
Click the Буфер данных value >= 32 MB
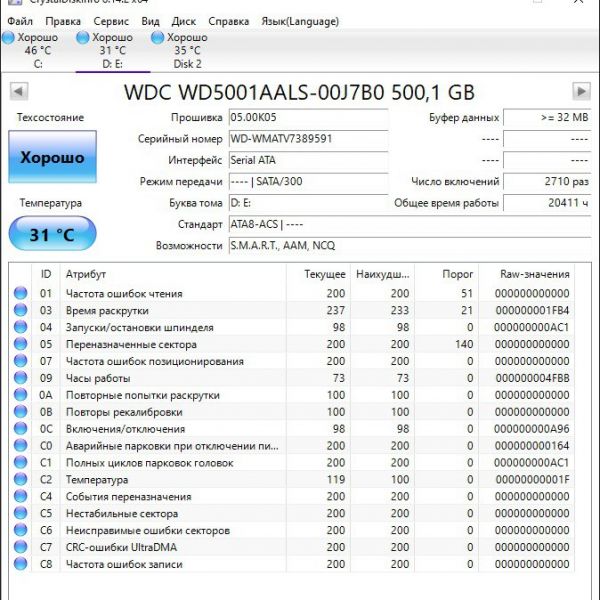click(x=547, y=117)
